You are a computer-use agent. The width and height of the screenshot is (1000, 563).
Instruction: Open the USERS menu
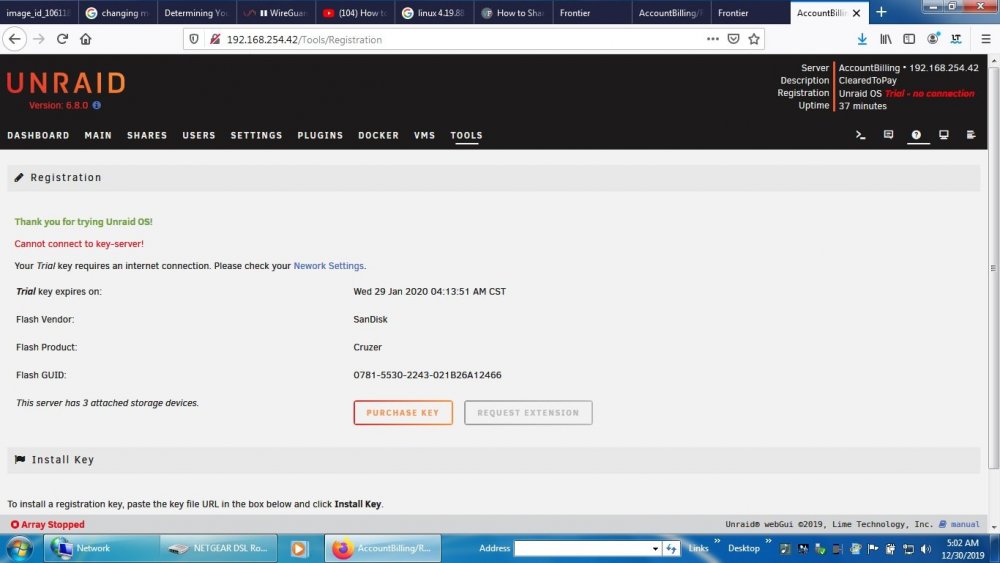[x=199, y=135]
